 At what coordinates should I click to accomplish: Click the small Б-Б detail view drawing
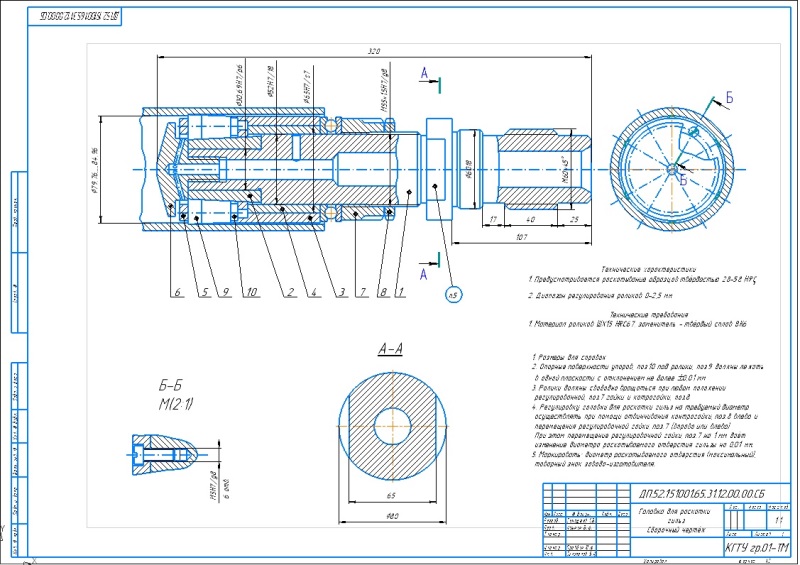coord(164,454)
